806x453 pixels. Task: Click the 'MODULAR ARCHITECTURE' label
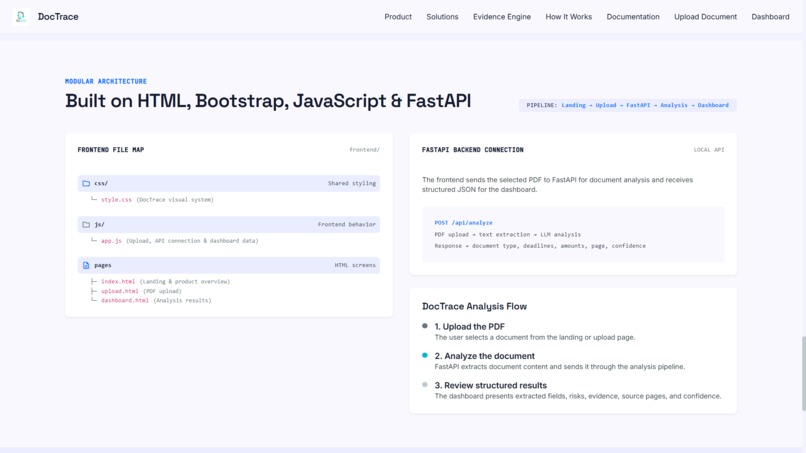pyautogui.click(x=106, y=81)
